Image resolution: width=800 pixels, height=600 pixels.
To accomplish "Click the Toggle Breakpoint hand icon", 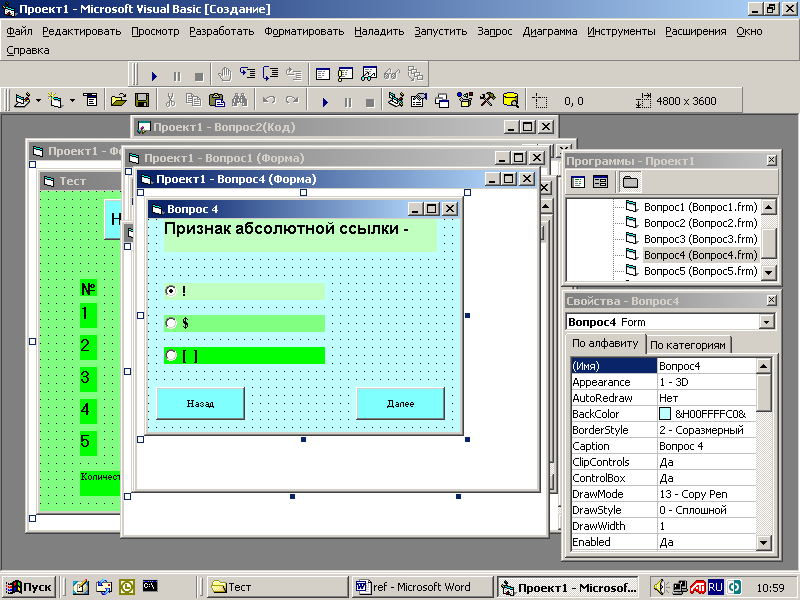I will coord(224,75).
